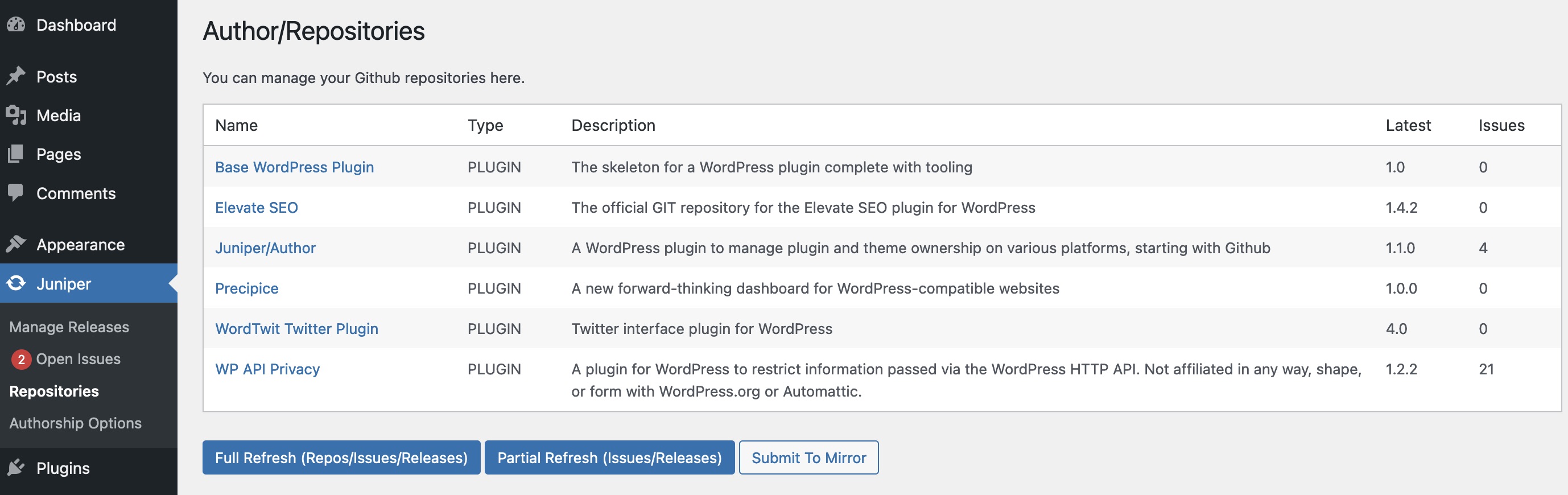Open the WordTwit Twitter Plugin link

[x=296, y=329]
